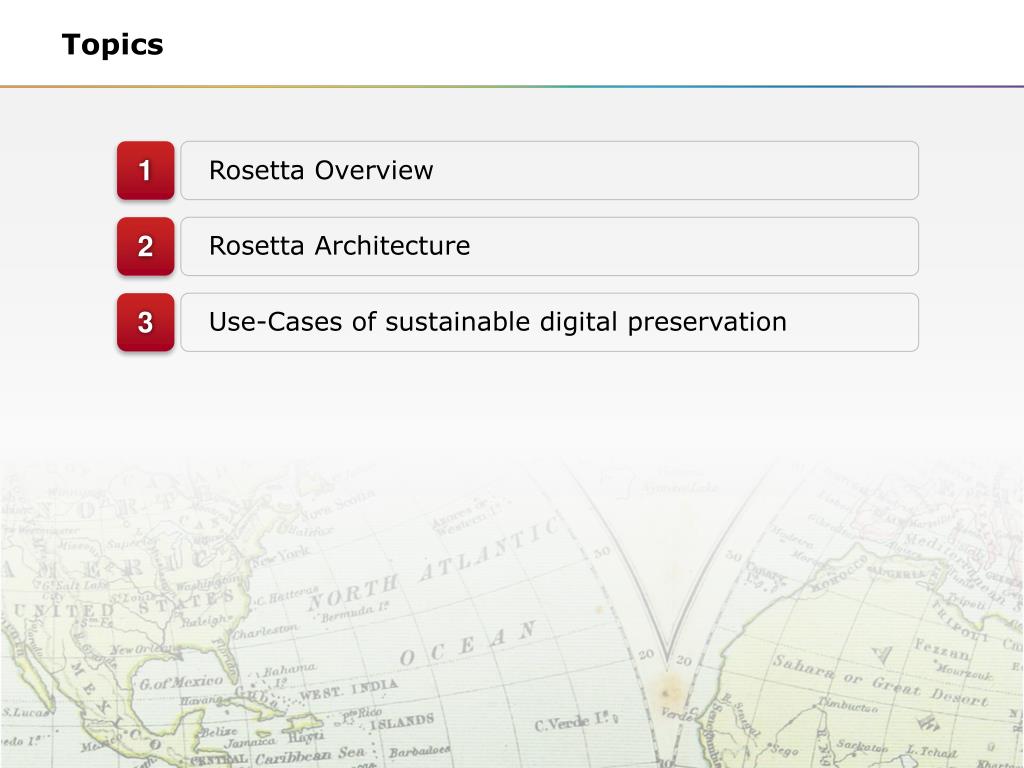
Task: Click the "Topics" slide title
Action: [112, 44]
